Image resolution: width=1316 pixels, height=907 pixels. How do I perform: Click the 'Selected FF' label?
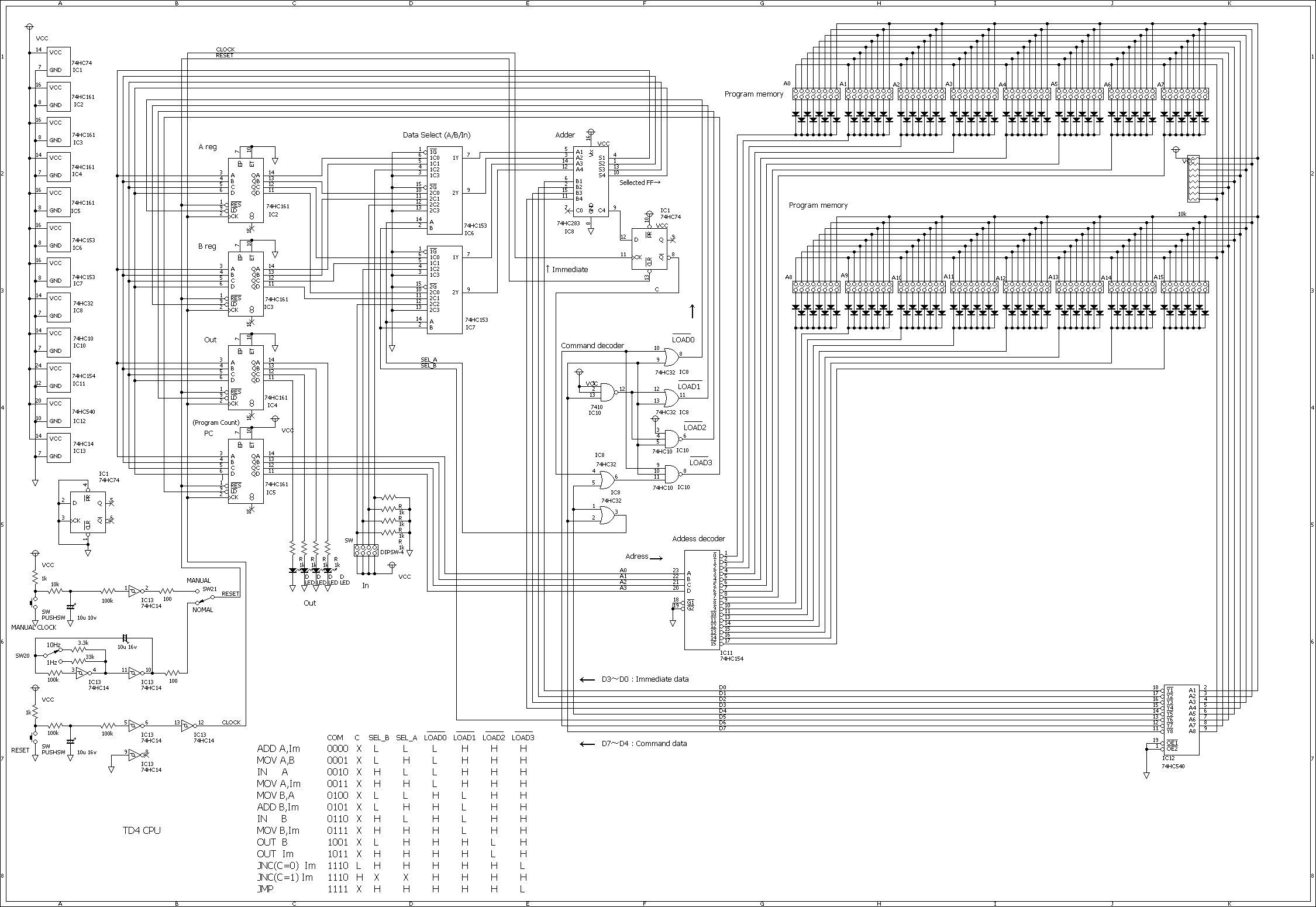pyautogui.click(x=640, y=183)
